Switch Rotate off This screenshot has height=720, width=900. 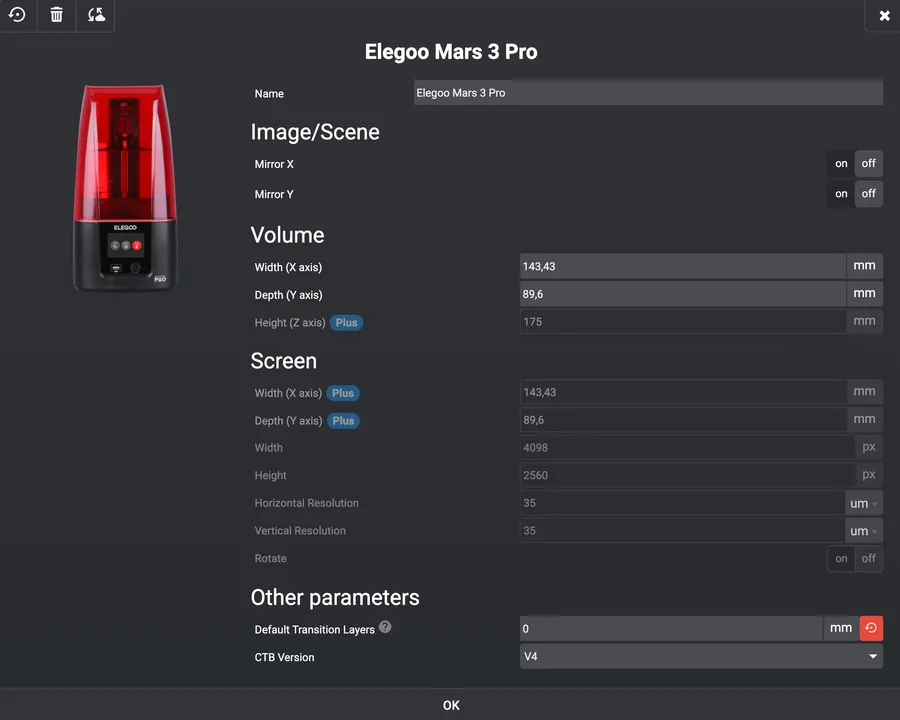coord(868,559)
